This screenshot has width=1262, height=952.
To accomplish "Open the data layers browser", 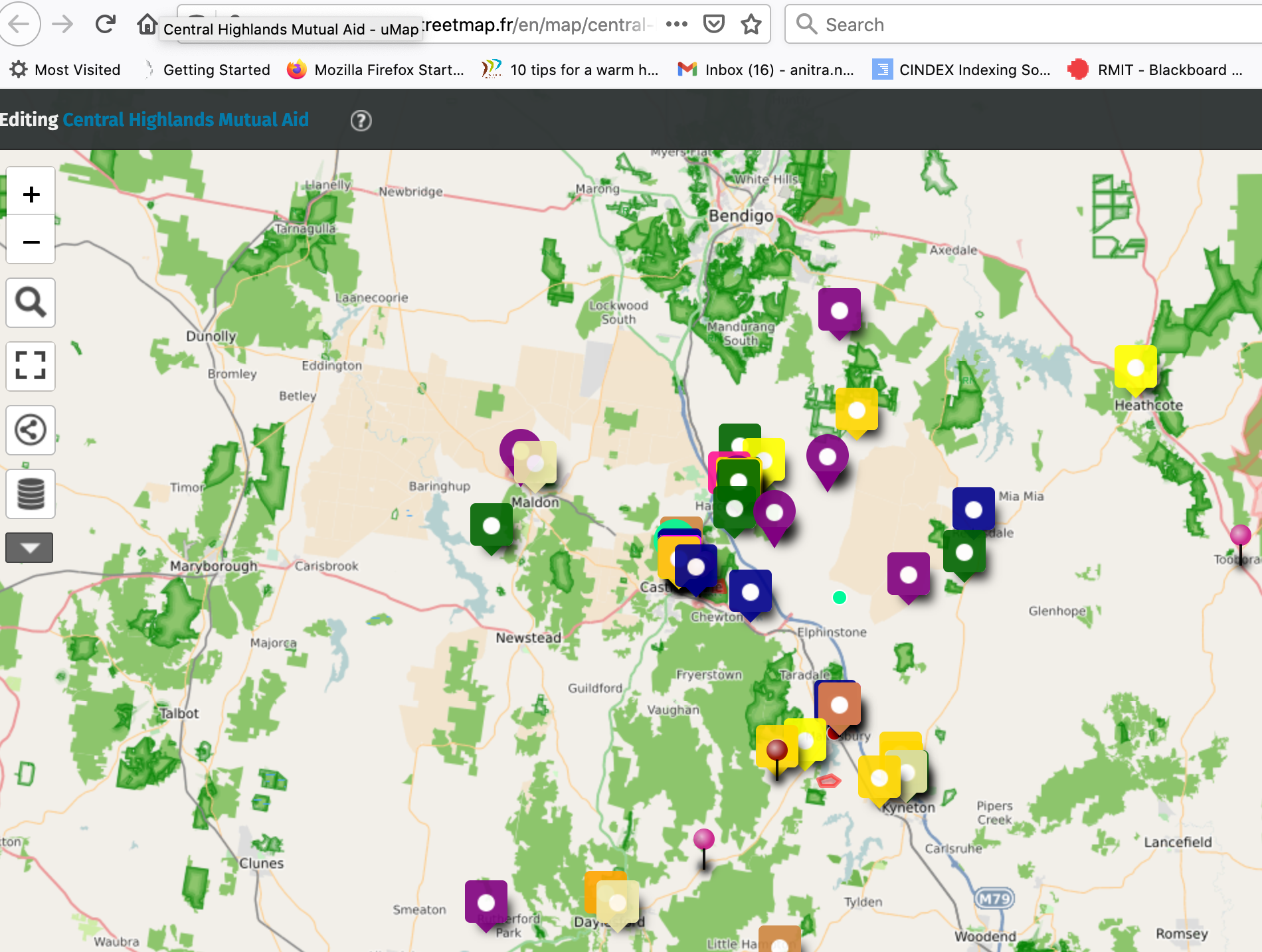I will click(x=31, y=493).
